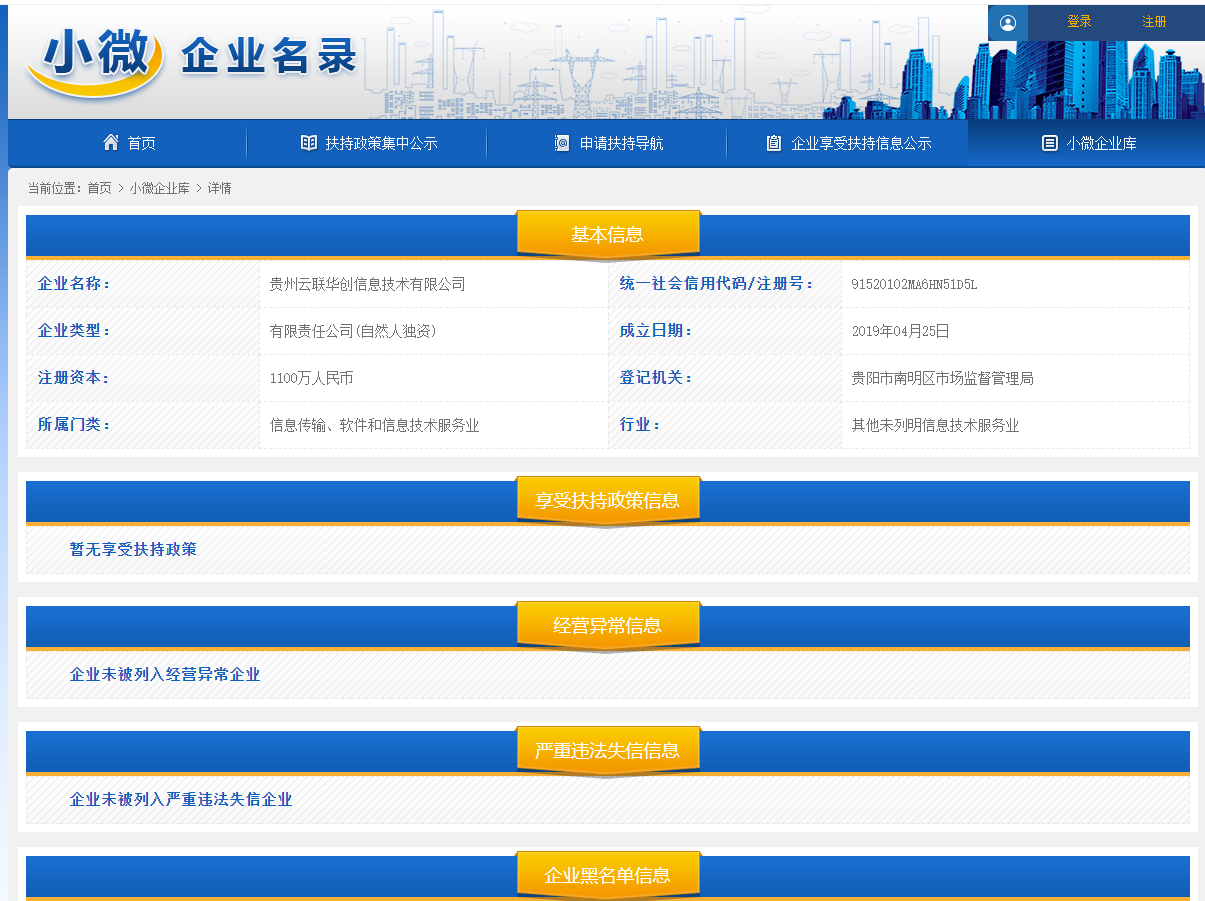Viewport: 1205px width, 901px height.
Task: Click the 享受扶持政策信息 section header
Action: pyautogui.click(x=608, y=501)
